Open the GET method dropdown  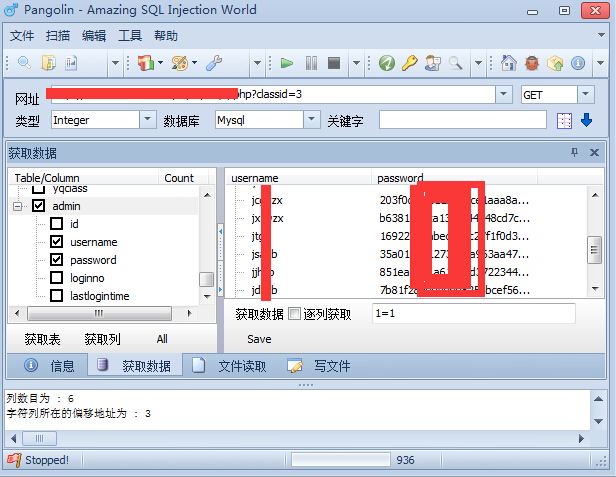tap(586, 94)
